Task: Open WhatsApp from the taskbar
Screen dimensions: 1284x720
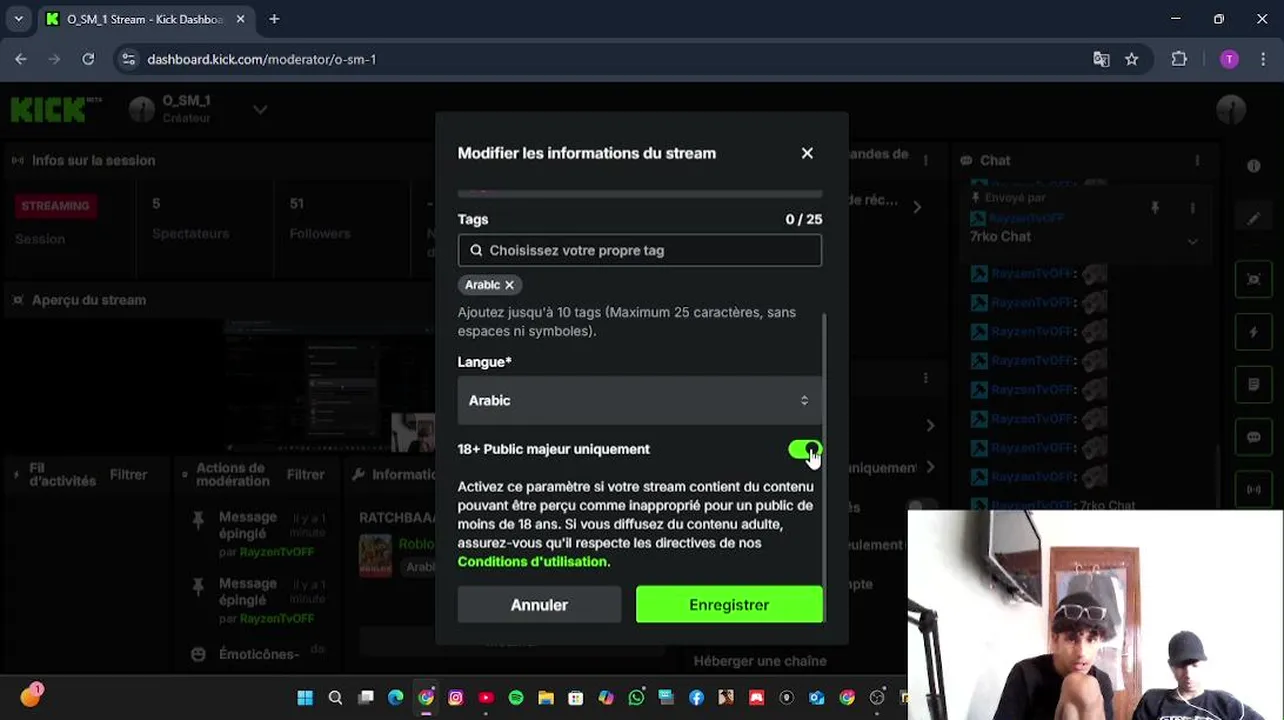Action: (x=636, y=698)
